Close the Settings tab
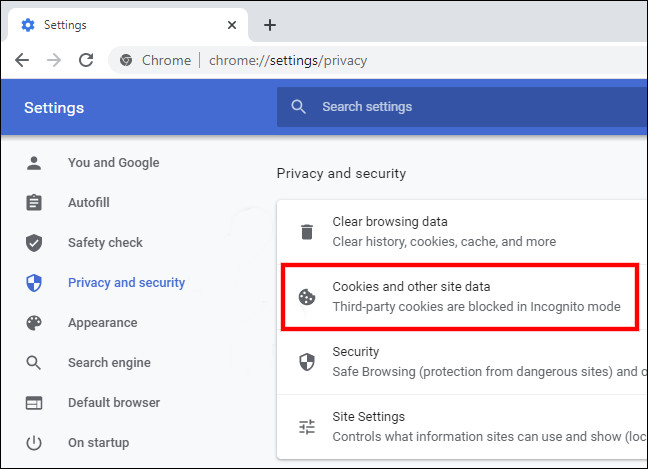 (232, 25)
